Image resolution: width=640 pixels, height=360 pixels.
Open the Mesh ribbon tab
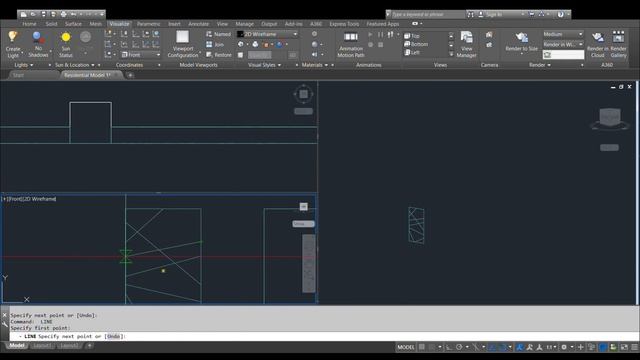(x=96, y=24)
